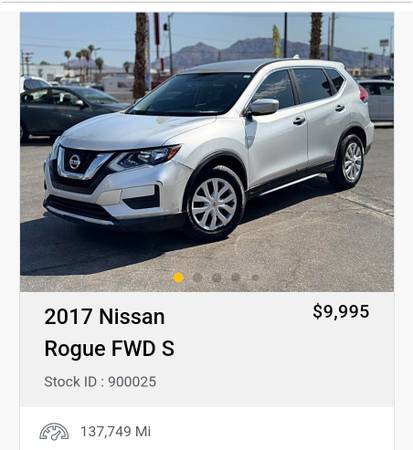This screenshot has width=413, height=450.
Task: Click the dark sedan in background
Action: point(67,111)
